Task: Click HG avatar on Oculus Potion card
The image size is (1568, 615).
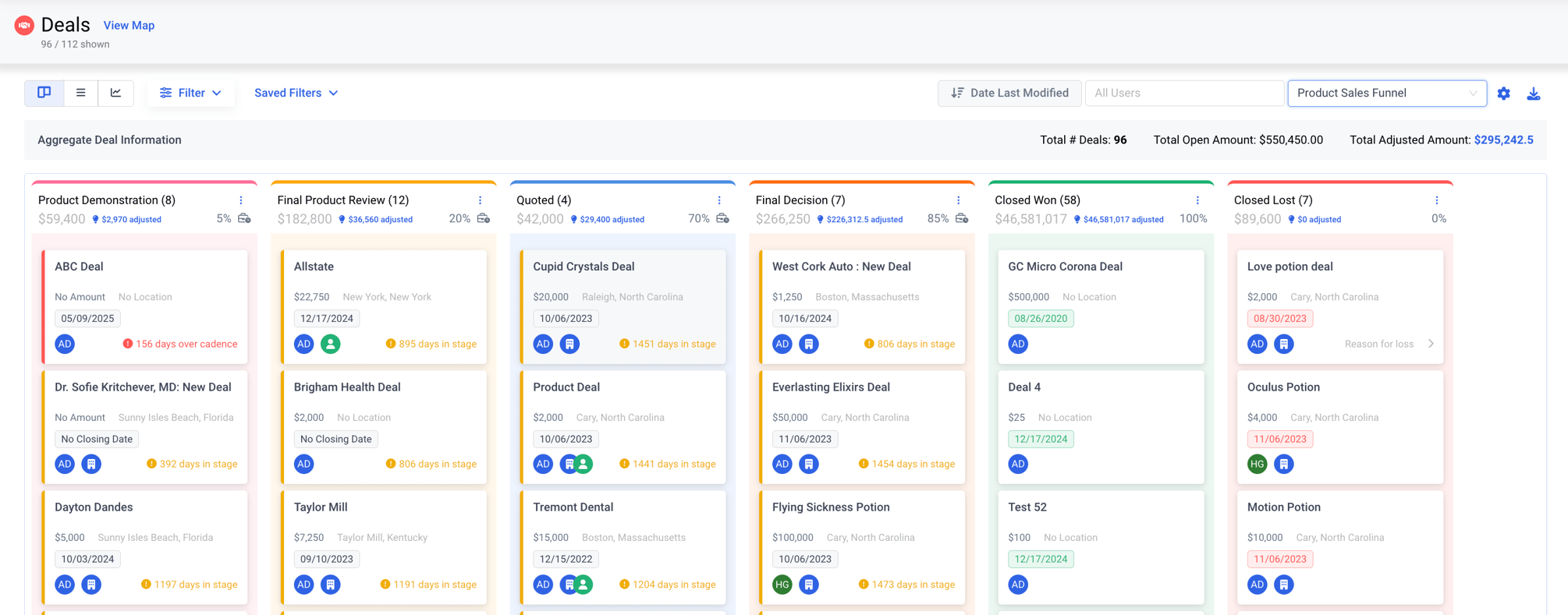Action: [1257, 464]
